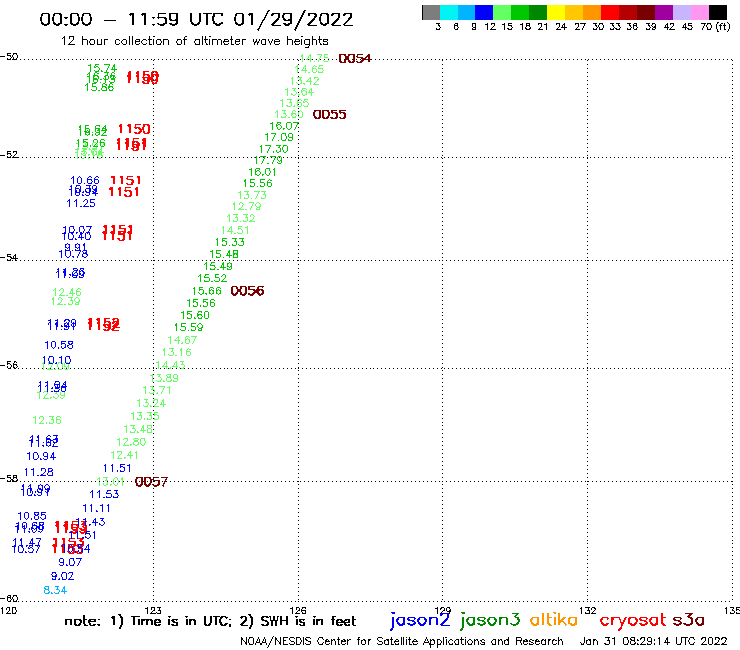The width and height of the screenshot is (740, 650).
Task: Click the wave height value '14.67'
Action: click(182, 340)
